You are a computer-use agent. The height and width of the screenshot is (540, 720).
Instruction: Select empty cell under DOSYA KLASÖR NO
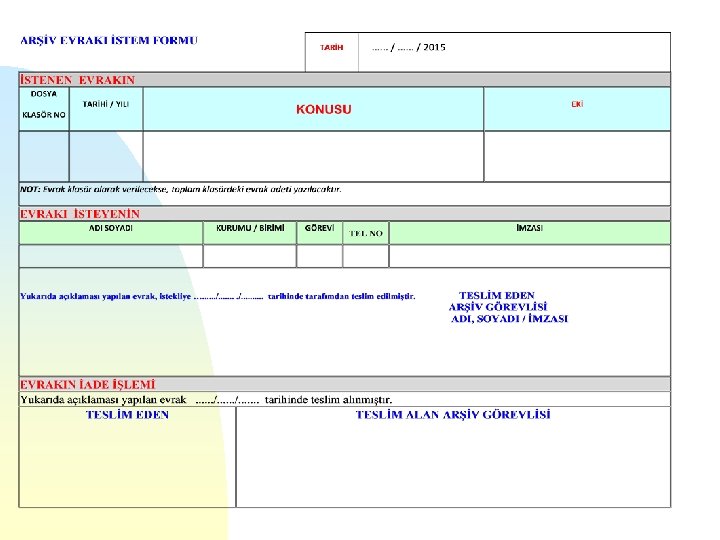(x=44, y=157)
